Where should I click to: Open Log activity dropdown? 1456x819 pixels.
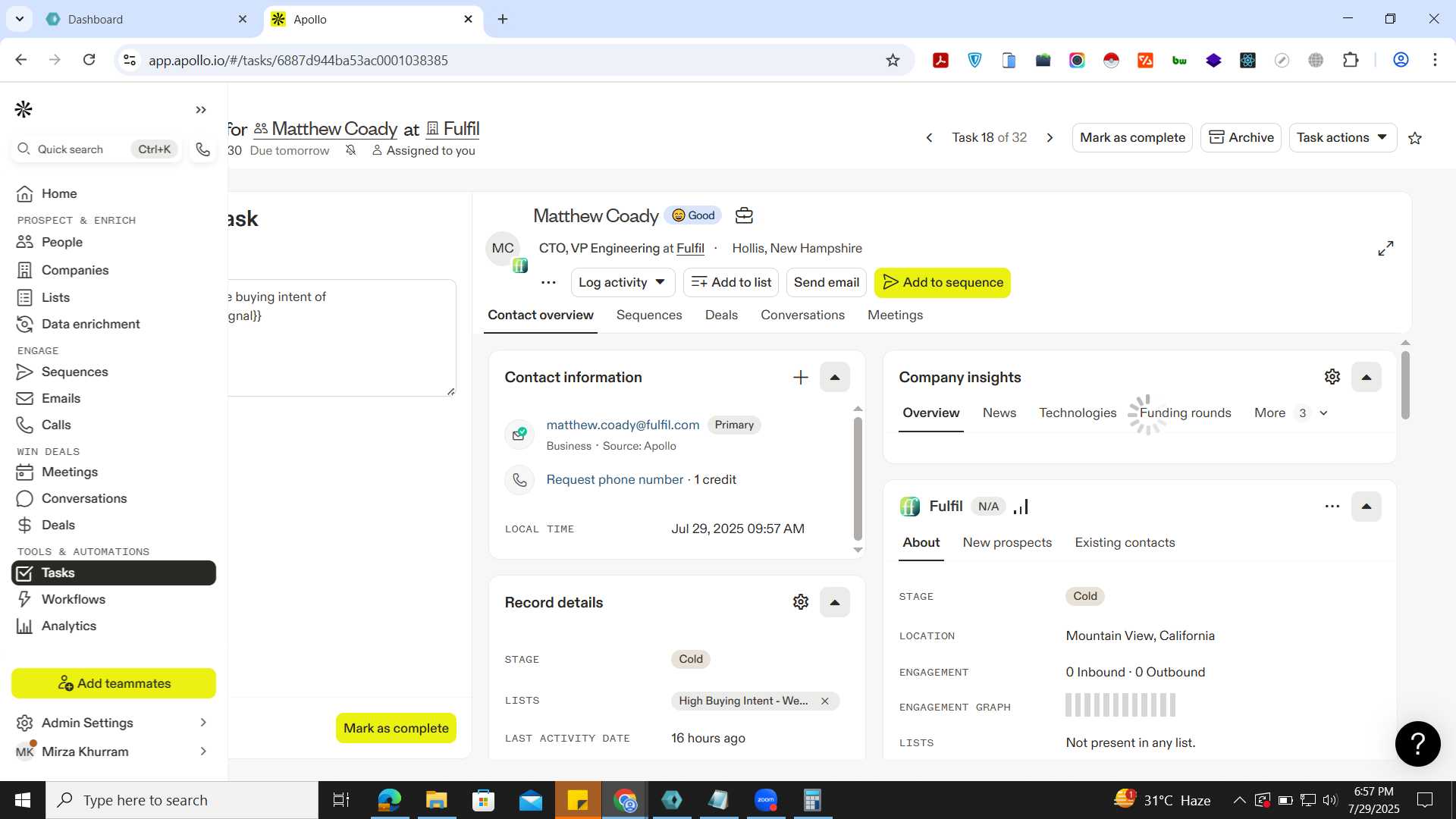point(622,283)
